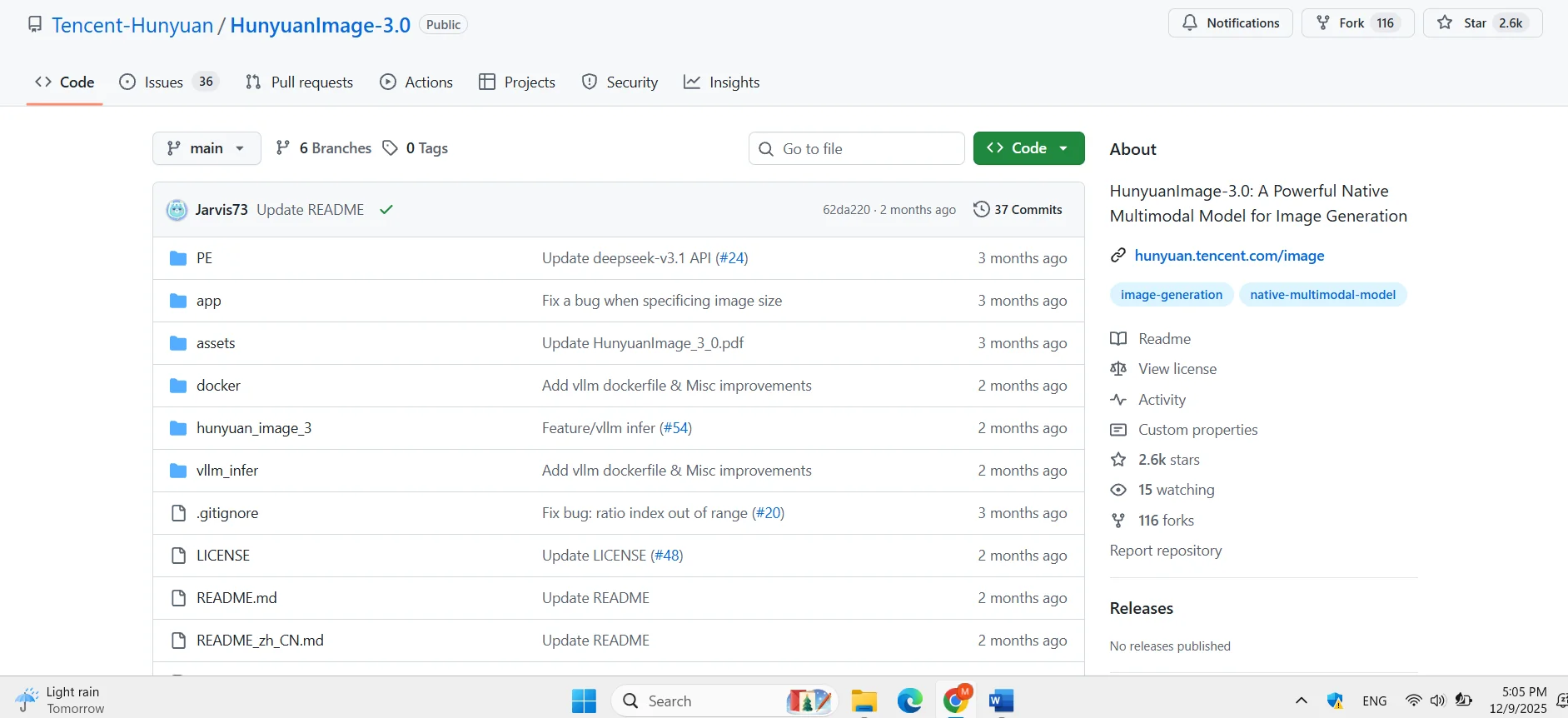The width and height of the screenshot is (1568, 718).
Task: Select the image-generation topic tag
Action: [1171, 295]
